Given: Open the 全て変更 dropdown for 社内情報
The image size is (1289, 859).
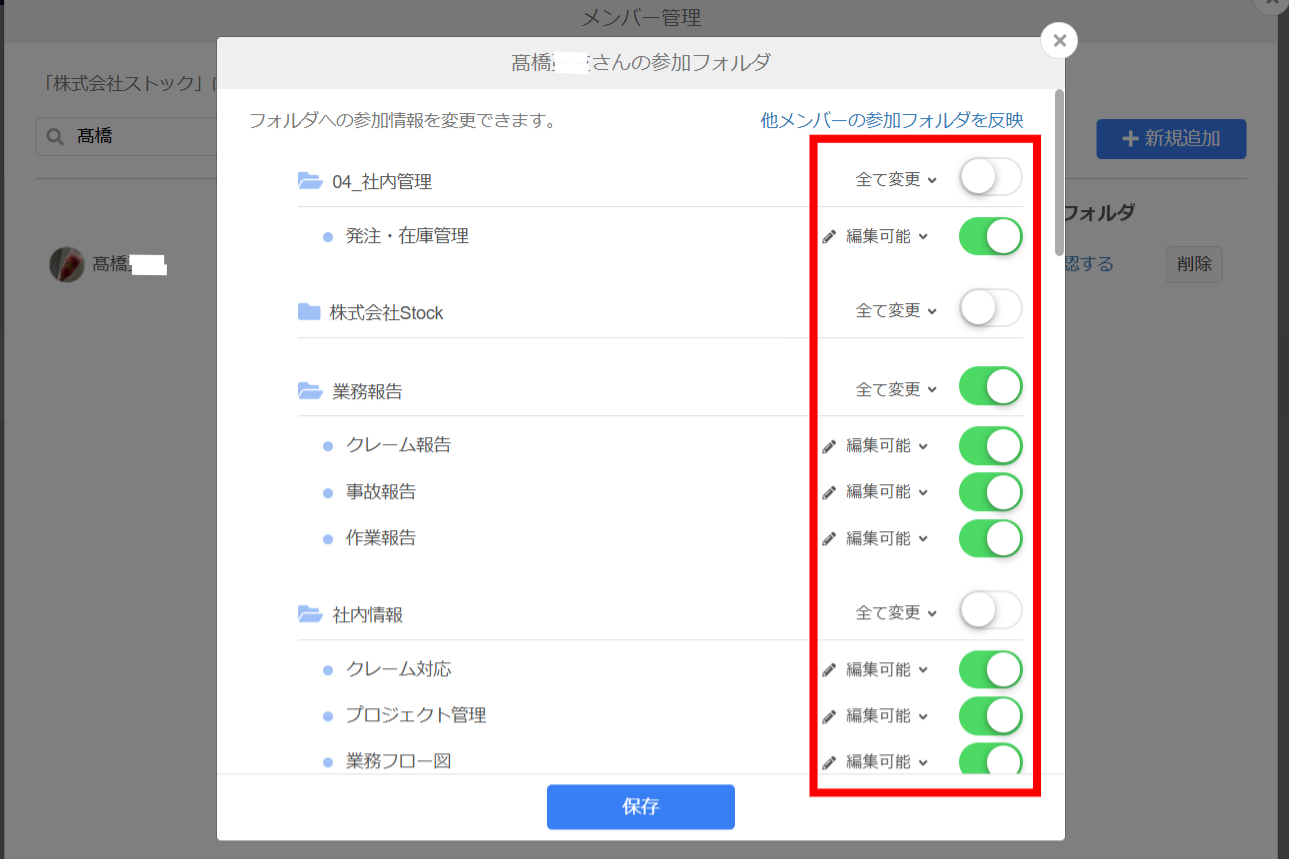Looking at the screenshot, I should point(898,611).
